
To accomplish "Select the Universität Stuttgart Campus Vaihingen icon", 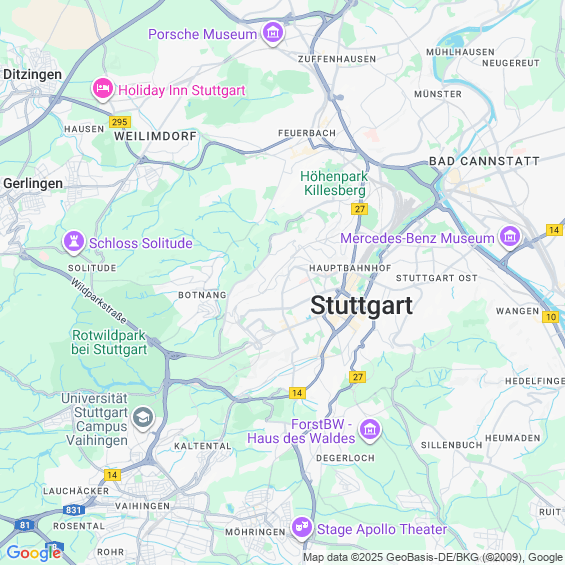I will point(143,418).
